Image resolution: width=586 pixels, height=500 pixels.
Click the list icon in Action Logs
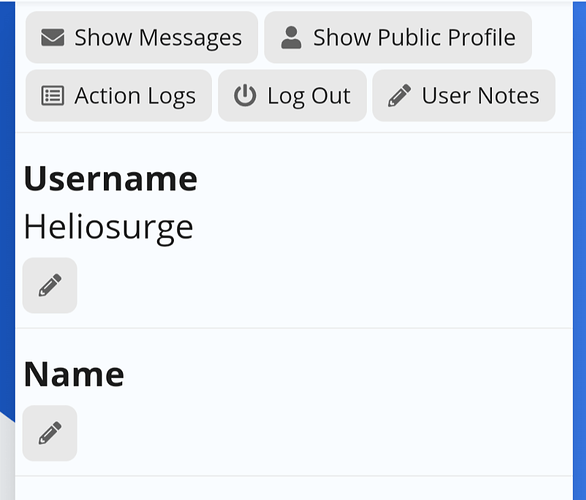tap(52, 96)
